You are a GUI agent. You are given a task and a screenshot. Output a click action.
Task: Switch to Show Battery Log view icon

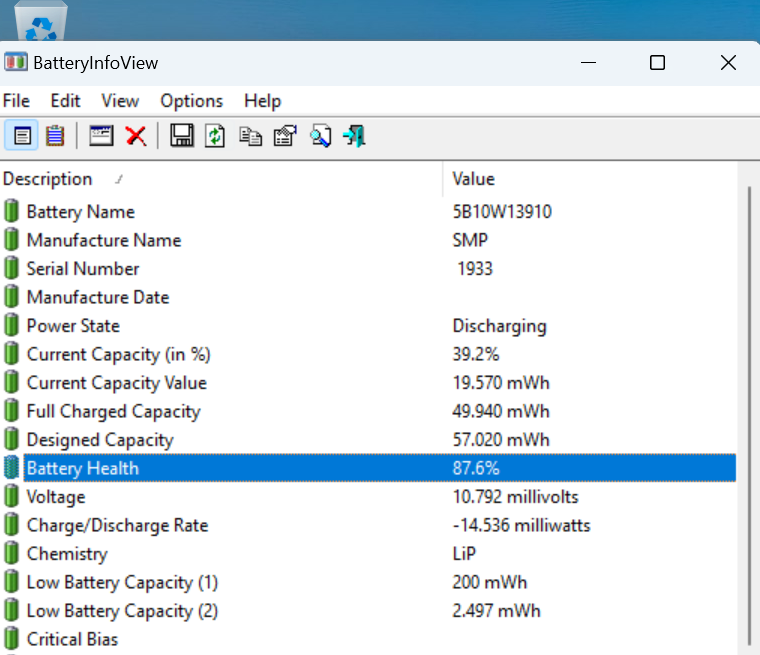(x=55, y=136)
